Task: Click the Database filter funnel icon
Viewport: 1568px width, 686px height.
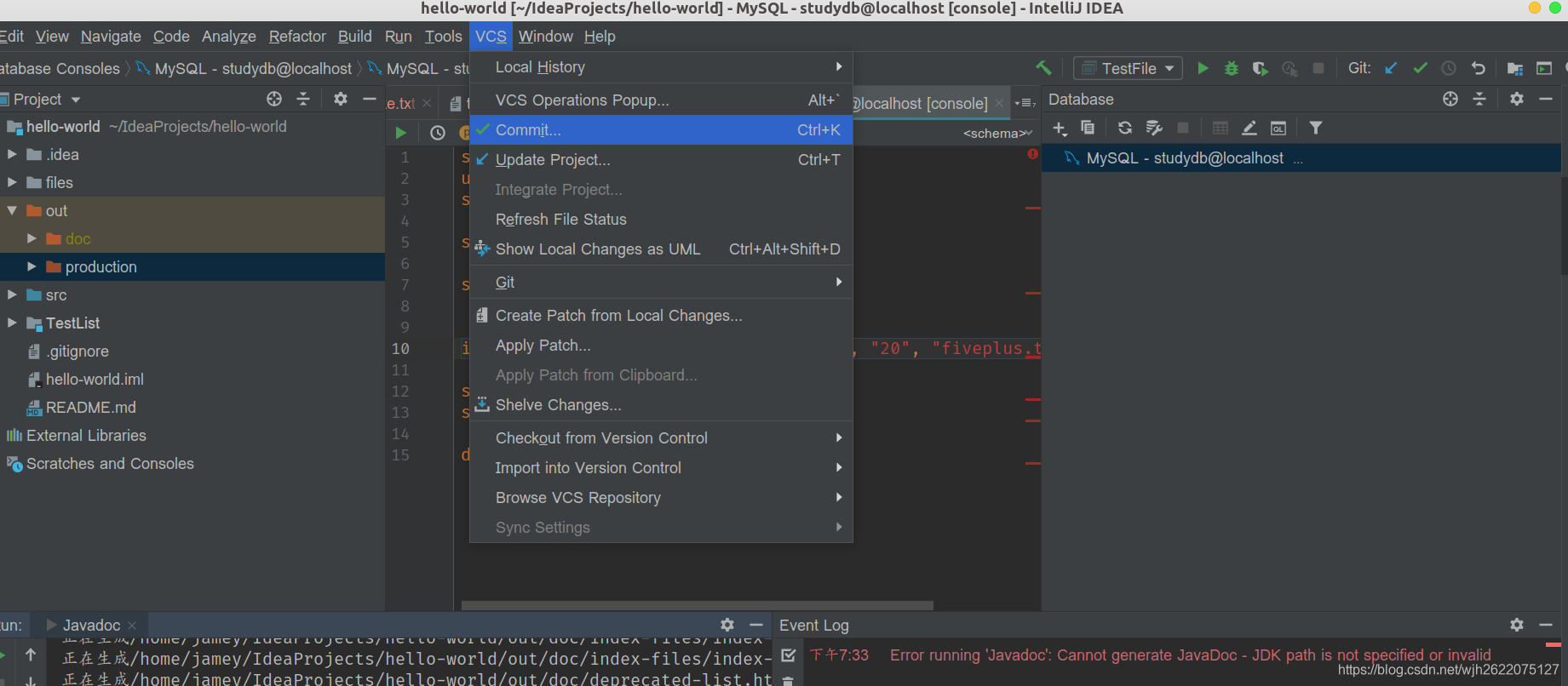Action: 1316,128
